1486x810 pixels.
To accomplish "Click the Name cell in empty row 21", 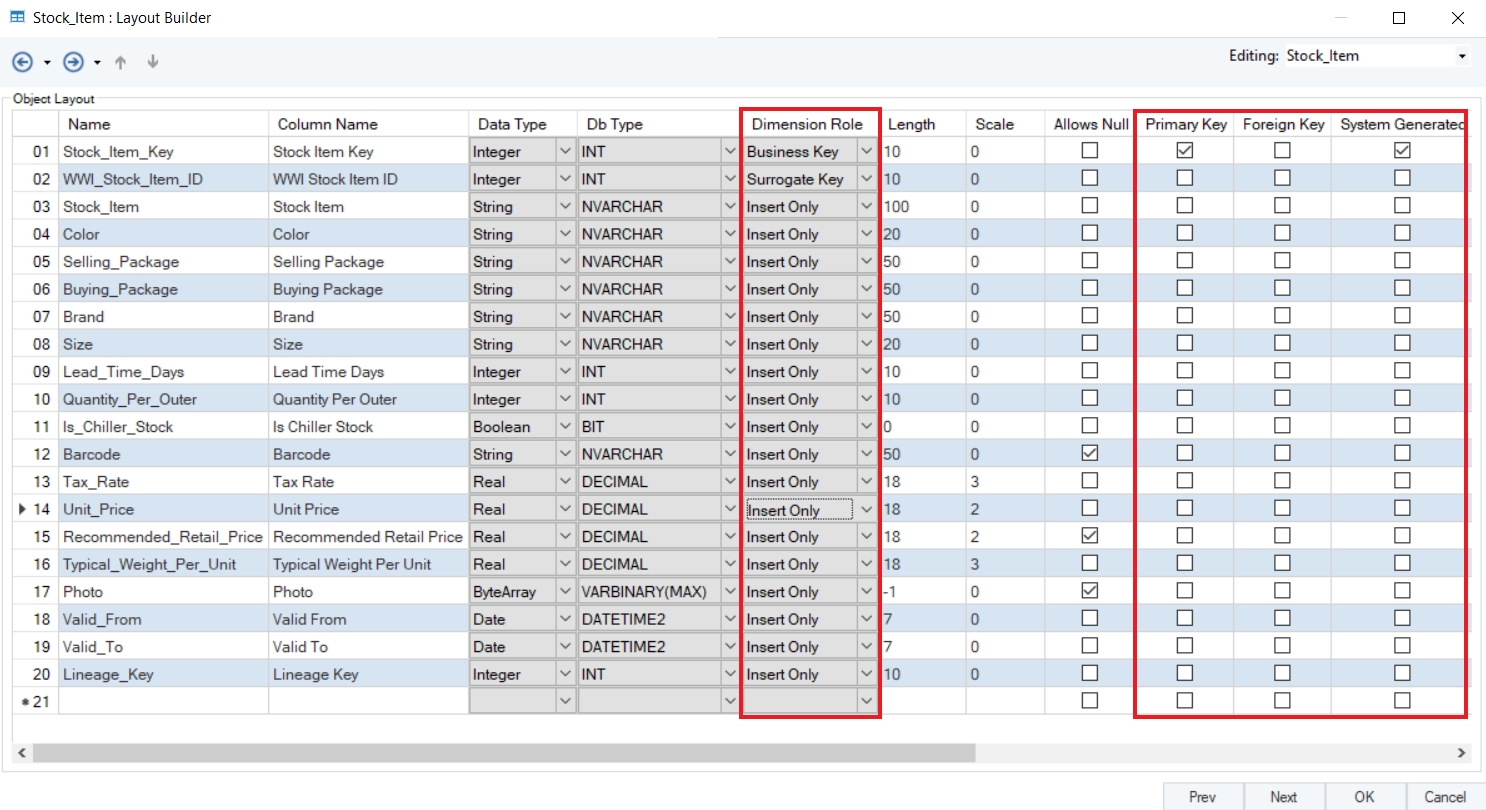I will point(163,701).
